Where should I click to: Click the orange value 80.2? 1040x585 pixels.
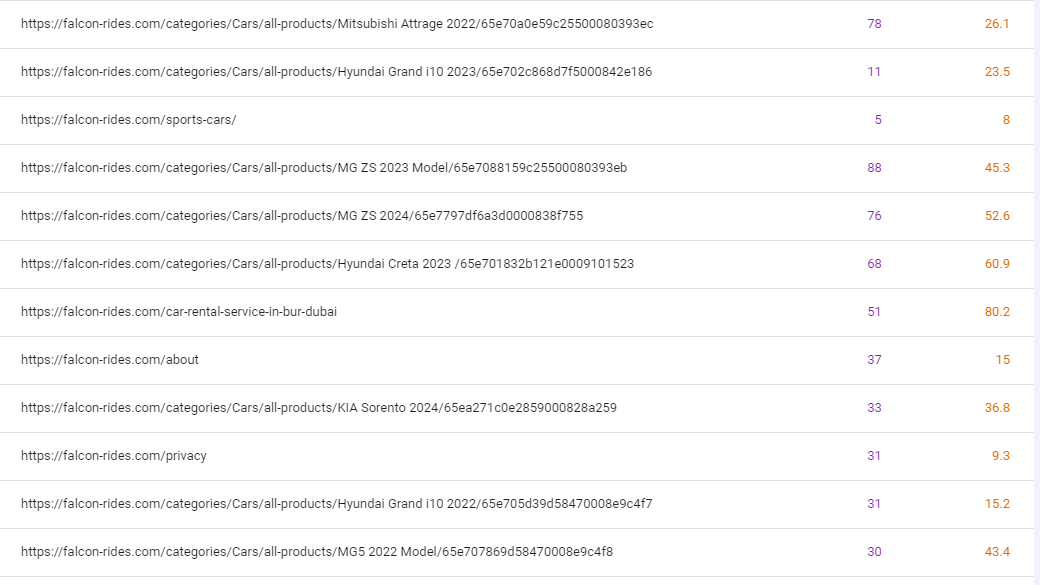tap(997, 312)
